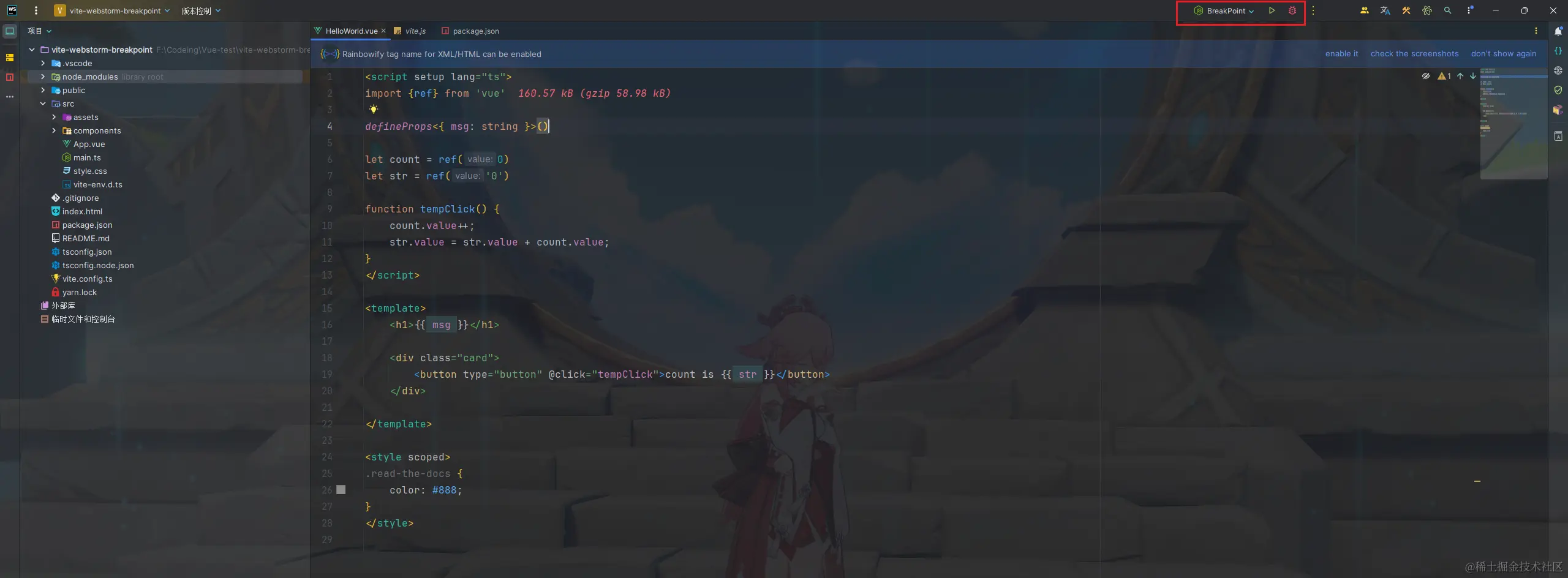
Task: Start debugging via the bug icon
Action: click(x=1292, y=10)
